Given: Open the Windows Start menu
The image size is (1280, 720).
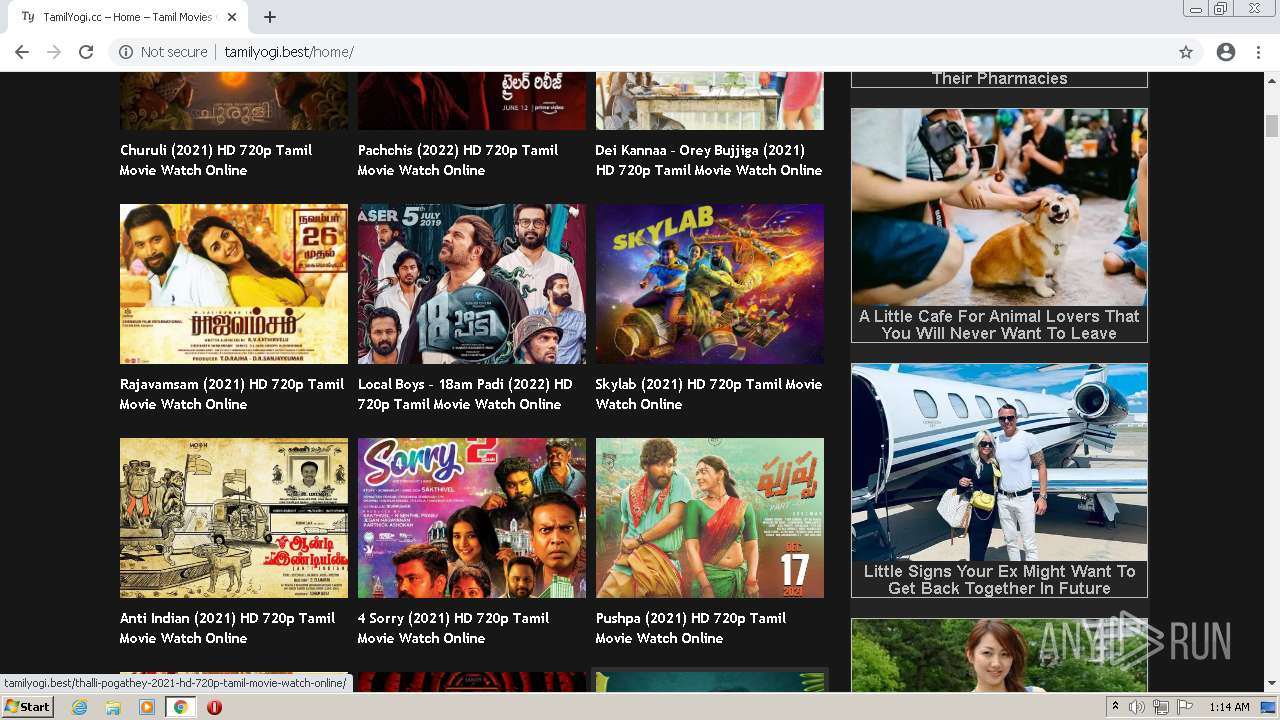Looking at the screenshot, I should 27,707.
